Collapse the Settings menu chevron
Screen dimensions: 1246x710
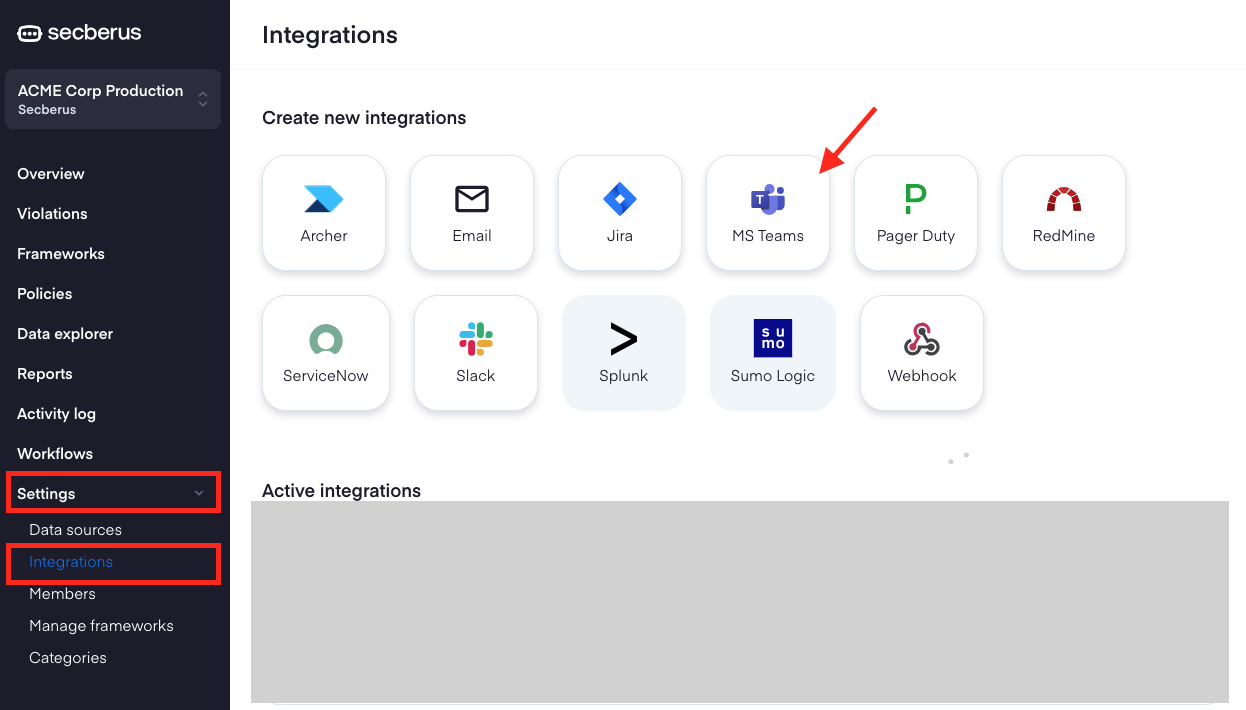pos(199,493)
